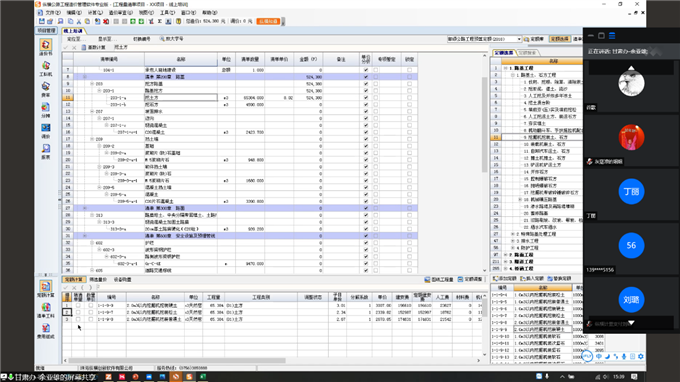
Task: Tick the first checkbox of quota row 1
Action: [78, 305]
